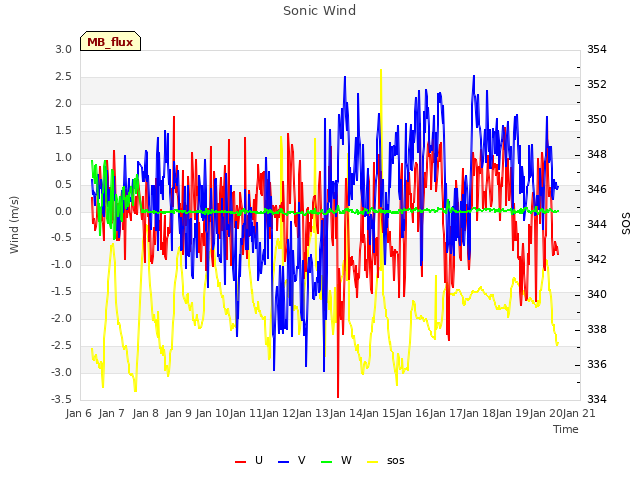The height and width of the screenshot is (480, 640).
Task: Click the -3.0 wind axis value
Action: tap(61, 372)
